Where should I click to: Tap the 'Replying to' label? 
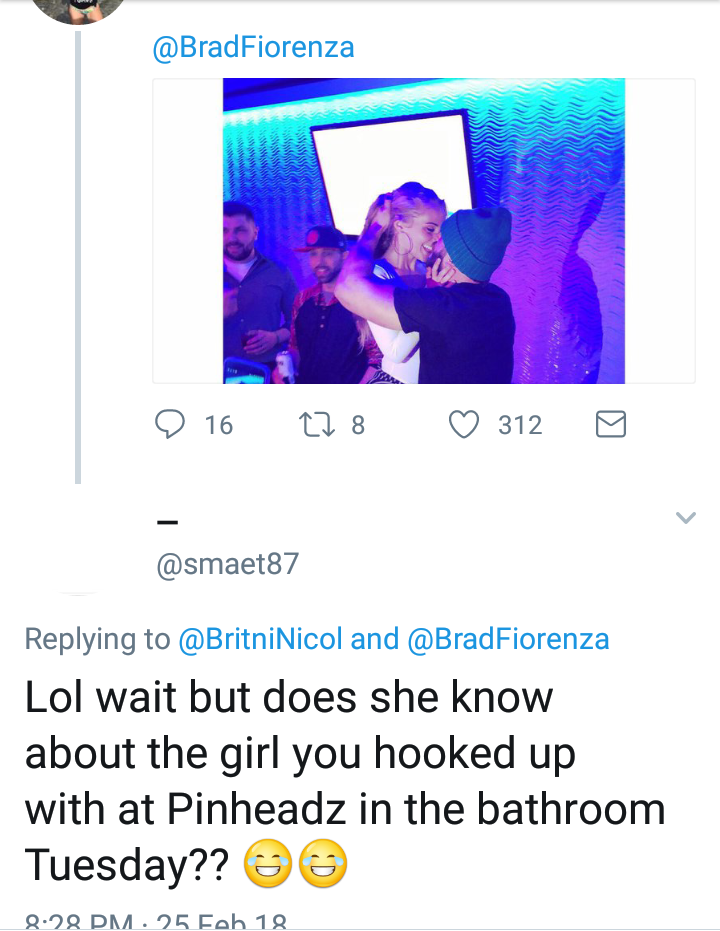click(x=97, y=639)
